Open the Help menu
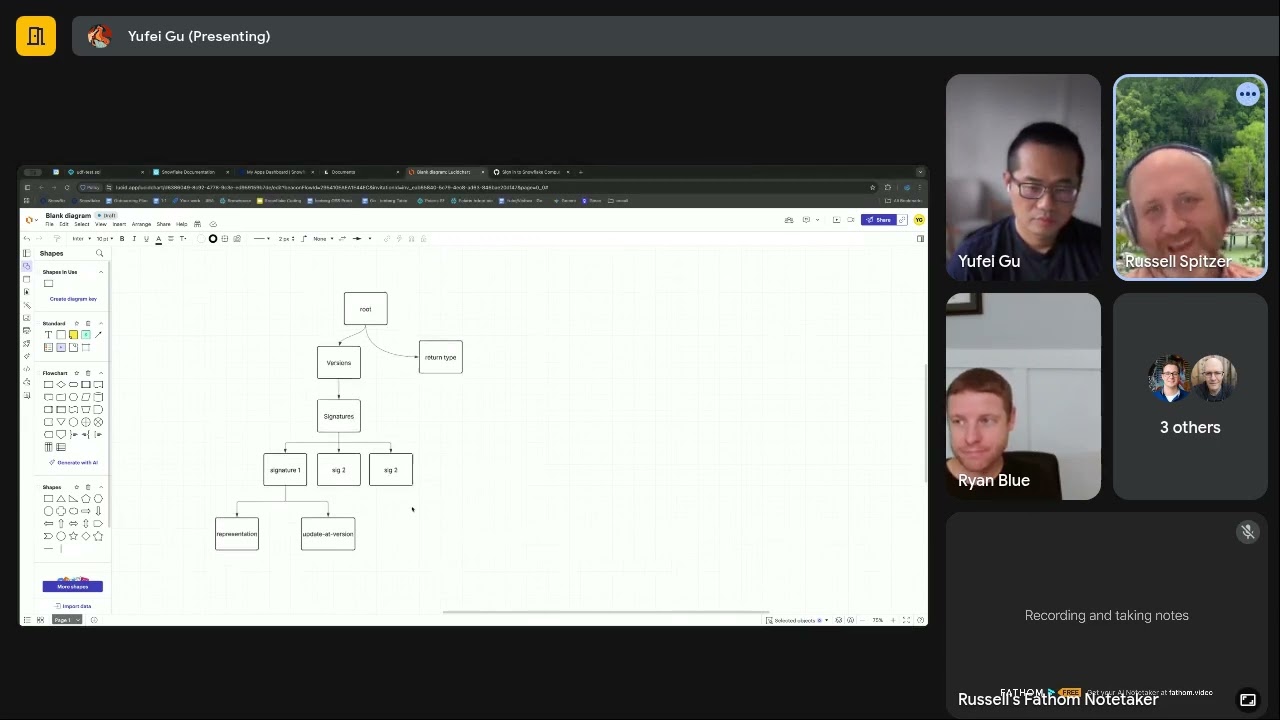The height and width of the screenshot is (720, 1280). pos(181,224)
